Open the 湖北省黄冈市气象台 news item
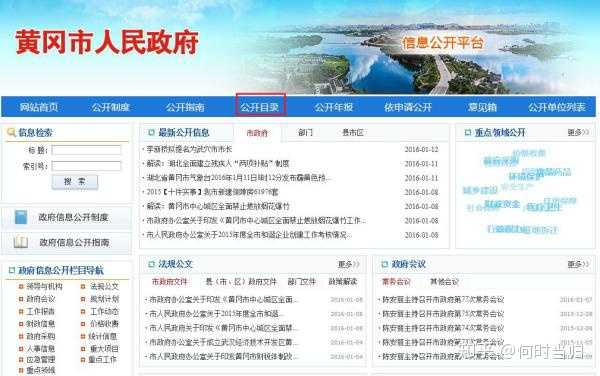This screenshot has height=376, width=600. [238, 178]
